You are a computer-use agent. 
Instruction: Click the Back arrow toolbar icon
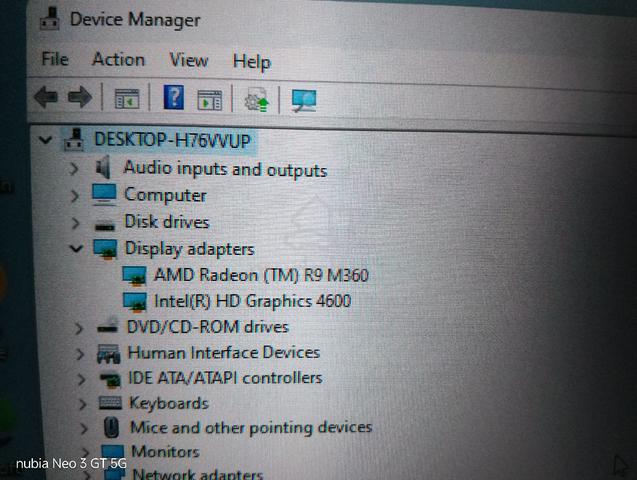[46, 97]
